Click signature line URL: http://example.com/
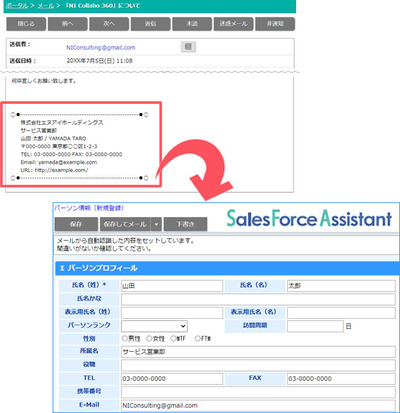400x413 pixels. click(x=54, y=170)
